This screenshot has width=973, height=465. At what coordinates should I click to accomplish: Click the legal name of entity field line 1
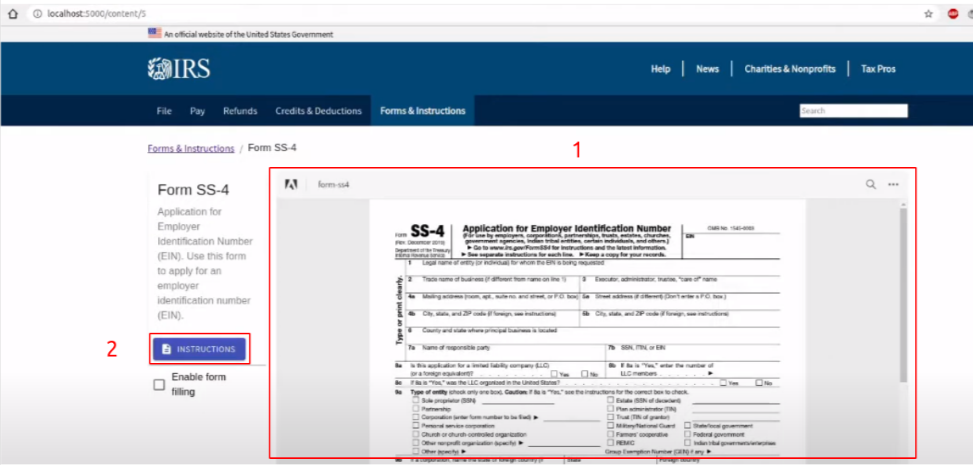pyautogui.click(x=593, y=267)
